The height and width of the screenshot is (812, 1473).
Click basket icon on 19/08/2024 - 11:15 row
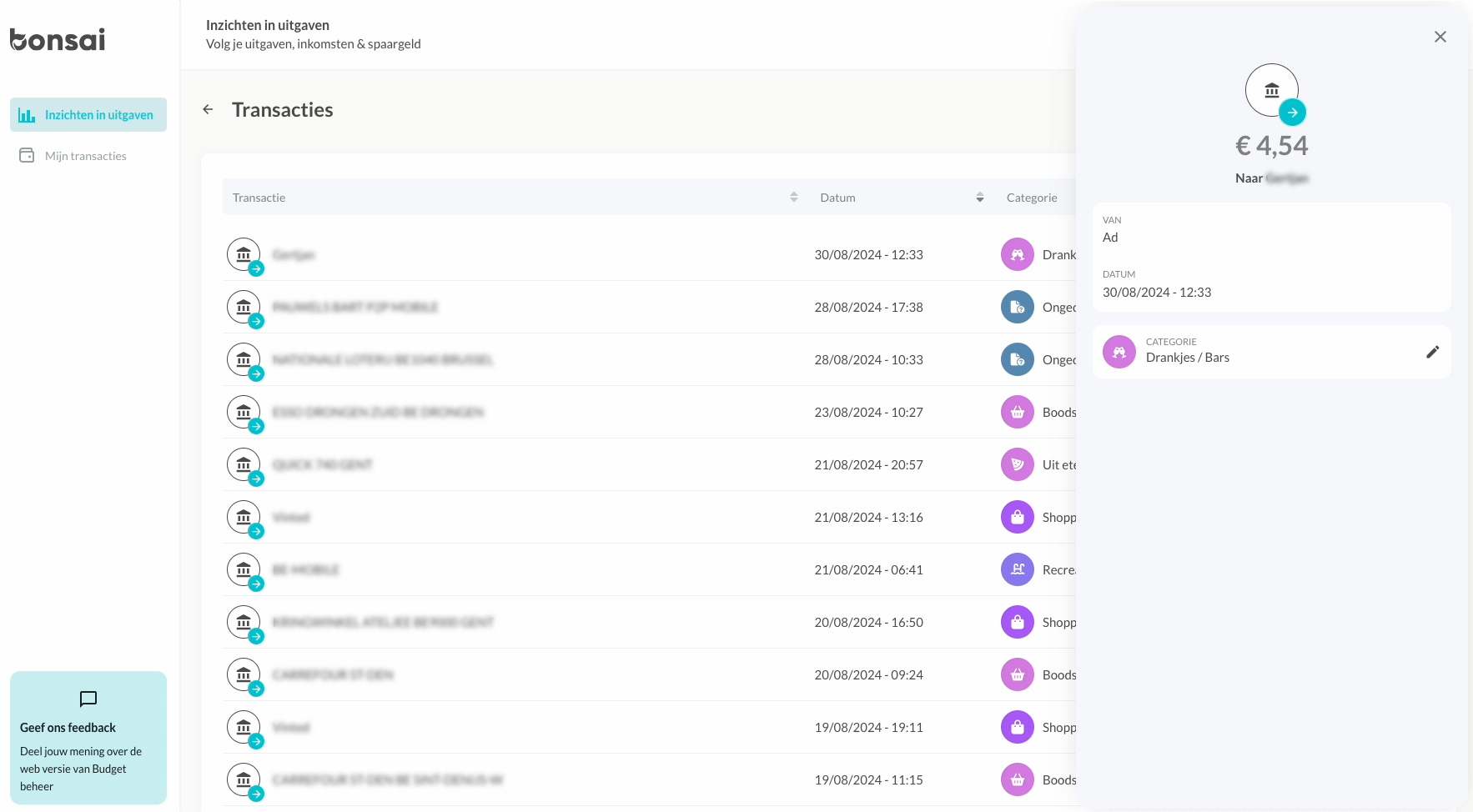click(1018, 780)
